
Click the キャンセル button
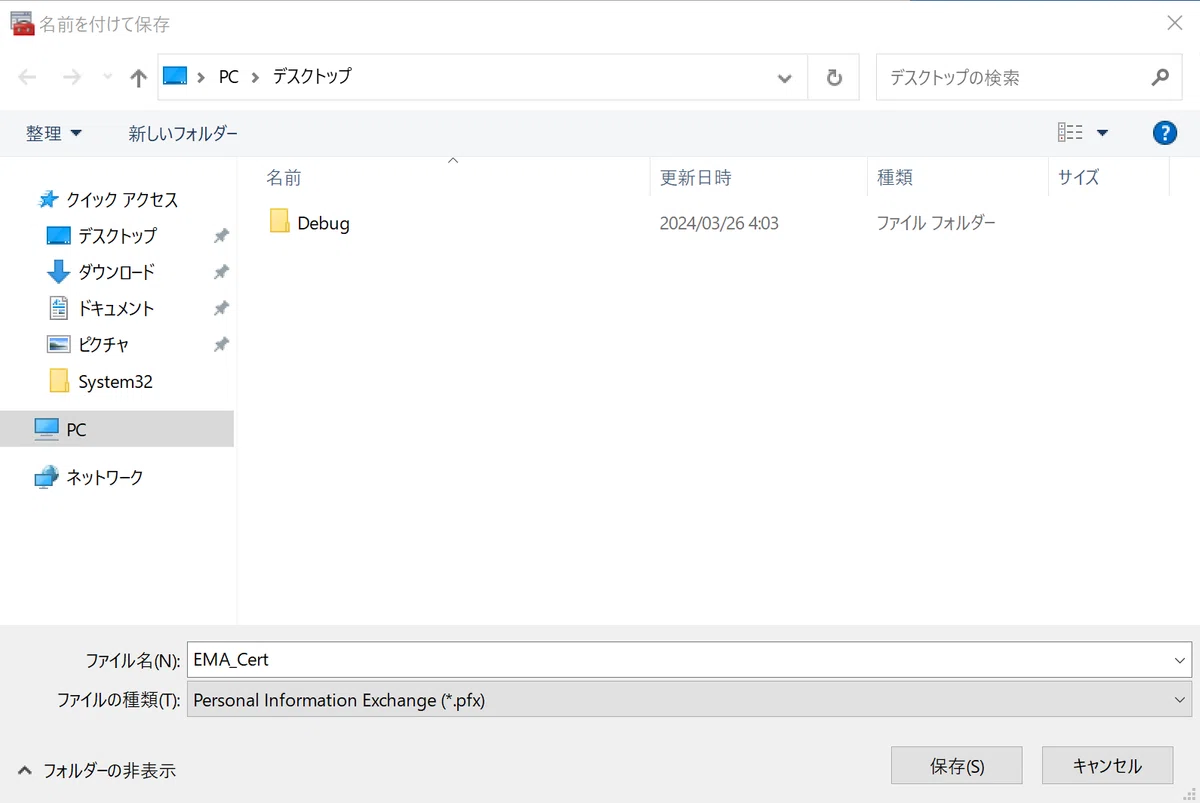[1107, 766]
